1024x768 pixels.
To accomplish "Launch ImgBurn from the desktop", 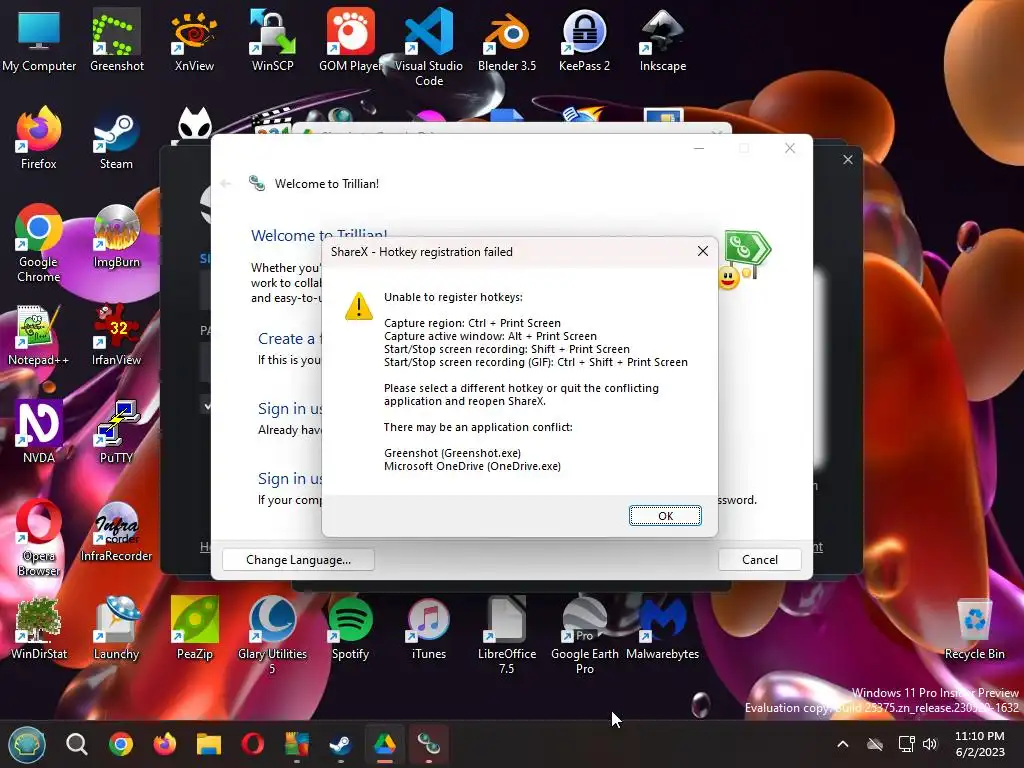I will coord(116,236).
